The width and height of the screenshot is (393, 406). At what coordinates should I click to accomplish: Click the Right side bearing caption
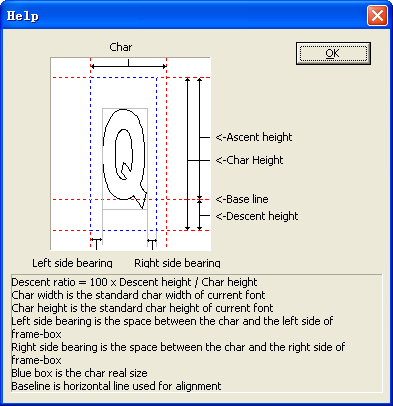pyautogui.click(x=177, y=263)
